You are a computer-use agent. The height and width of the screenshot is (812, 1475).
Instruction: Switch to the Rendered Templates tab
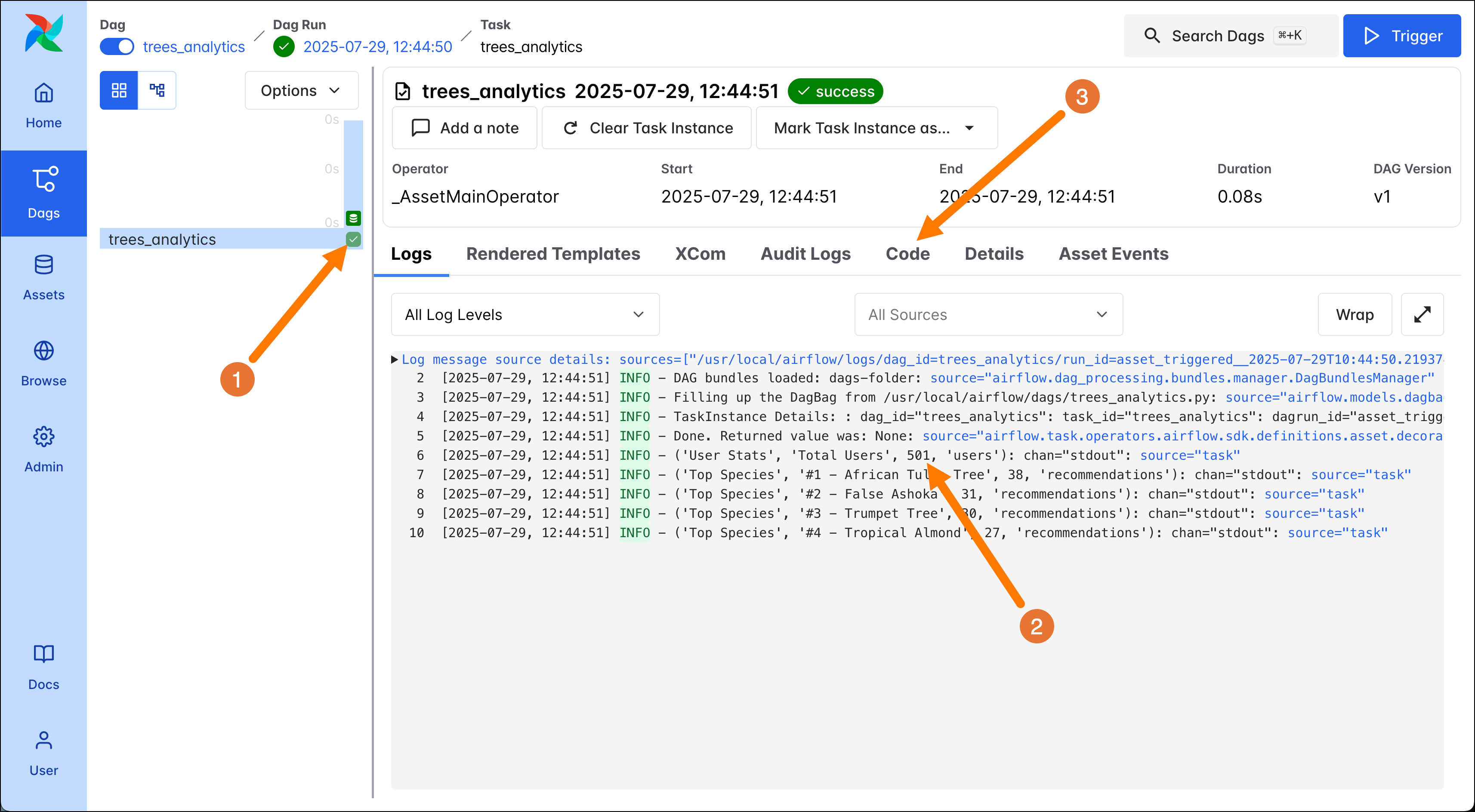point(552,253)
